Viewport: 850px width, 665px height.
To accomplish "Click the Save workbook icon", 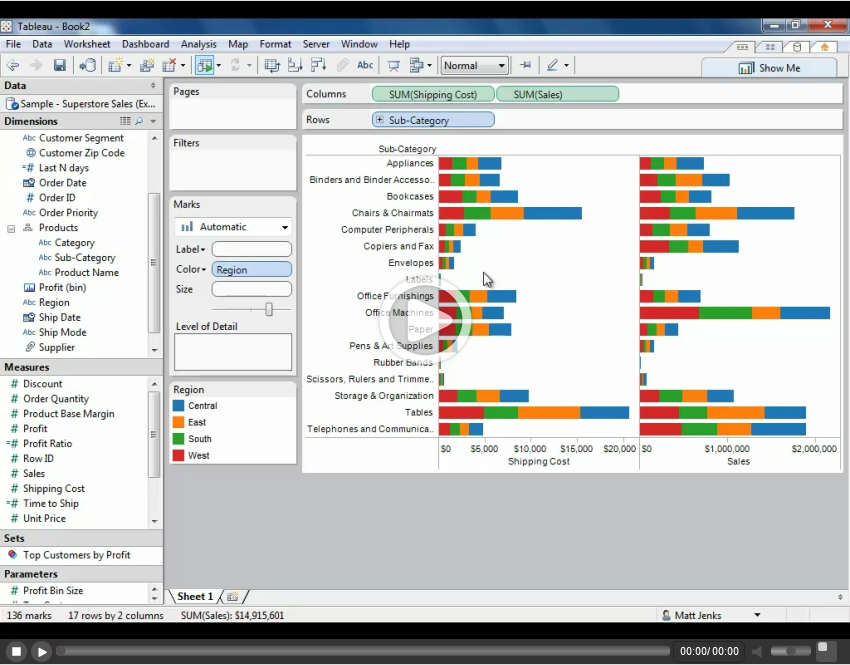I will [60, 66].
